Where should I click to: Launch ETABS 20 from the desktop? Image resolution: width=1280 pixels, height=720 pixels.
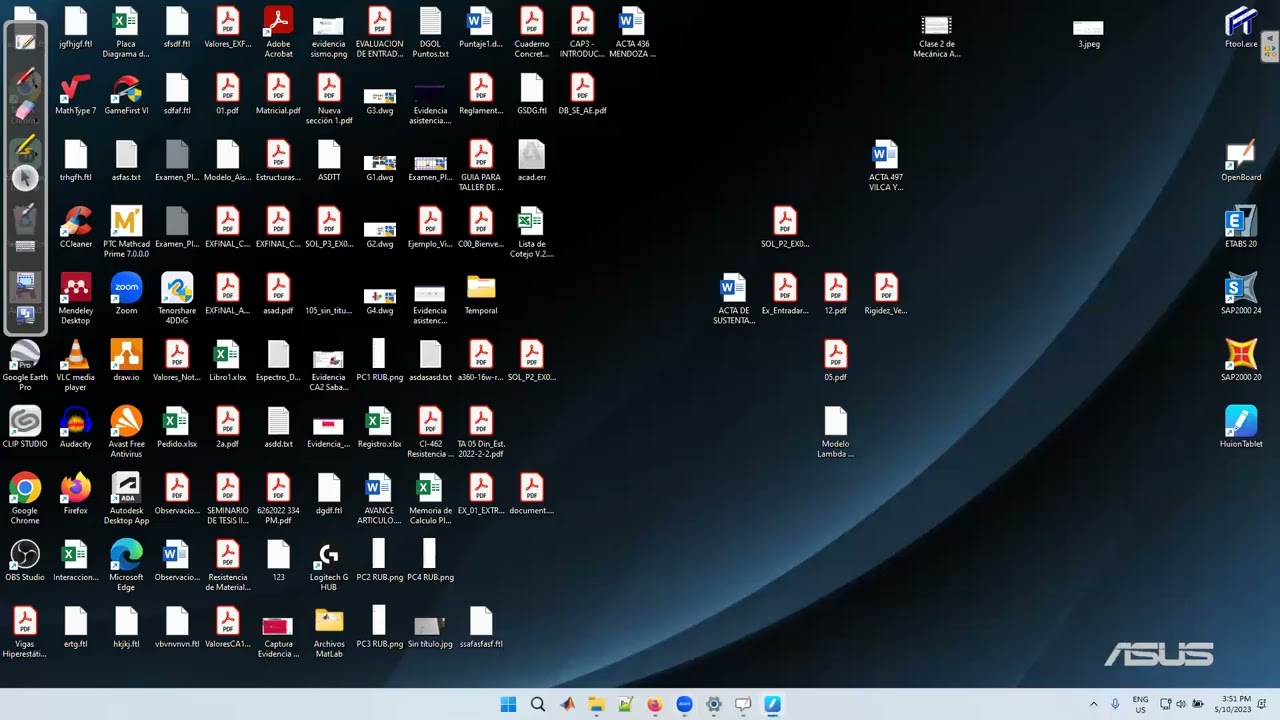point(1241,228)
